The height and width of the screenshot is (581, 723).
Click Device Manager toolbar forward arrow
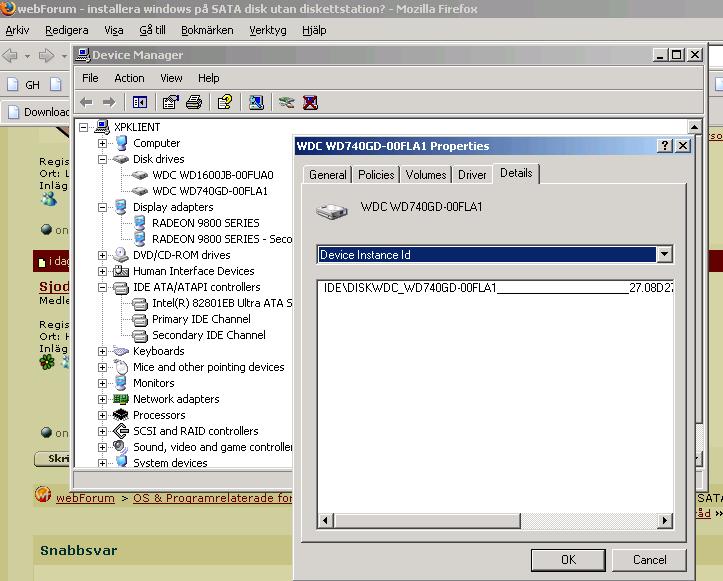pos(109,102)
